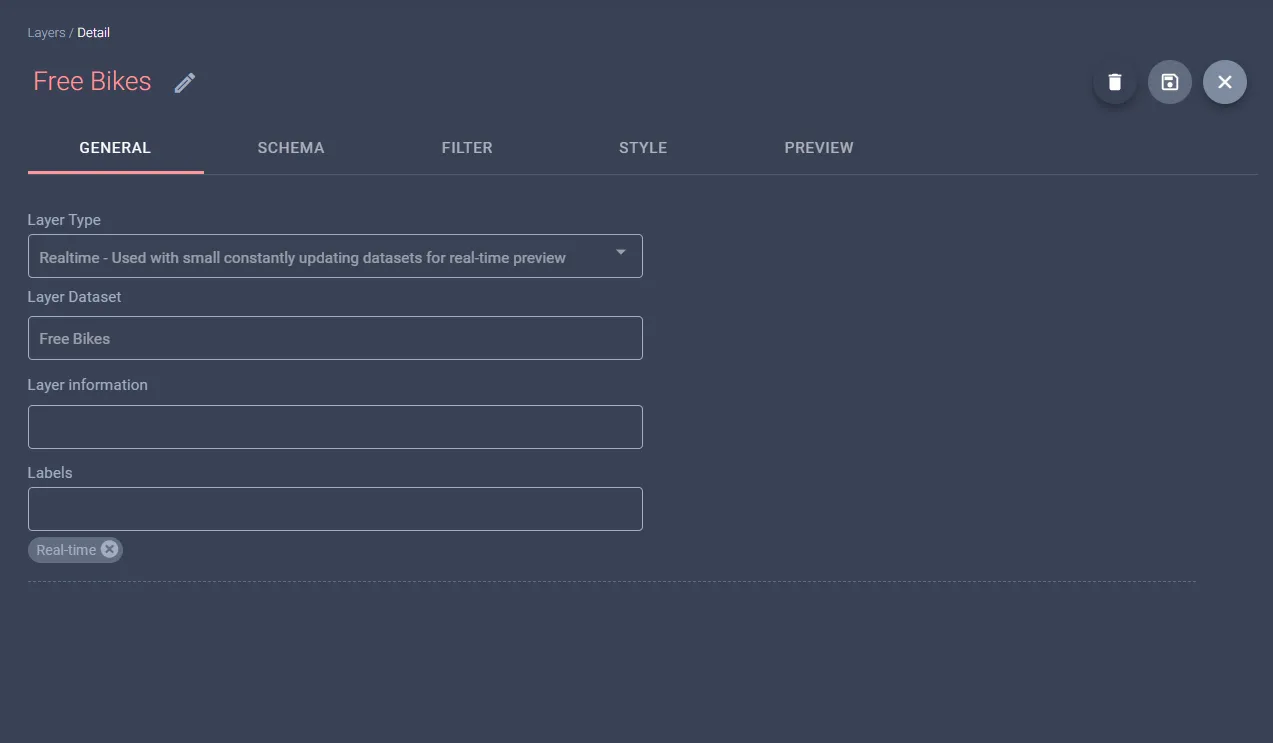1273x743 pixels.
Task: Click Detail in the breadcrumb
Action: coord(94,33)
